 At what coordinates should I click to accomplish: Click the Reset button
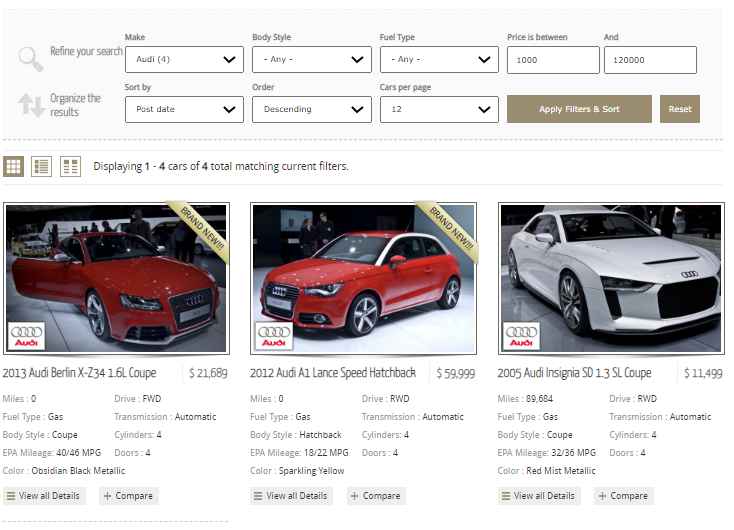[680, 109]
